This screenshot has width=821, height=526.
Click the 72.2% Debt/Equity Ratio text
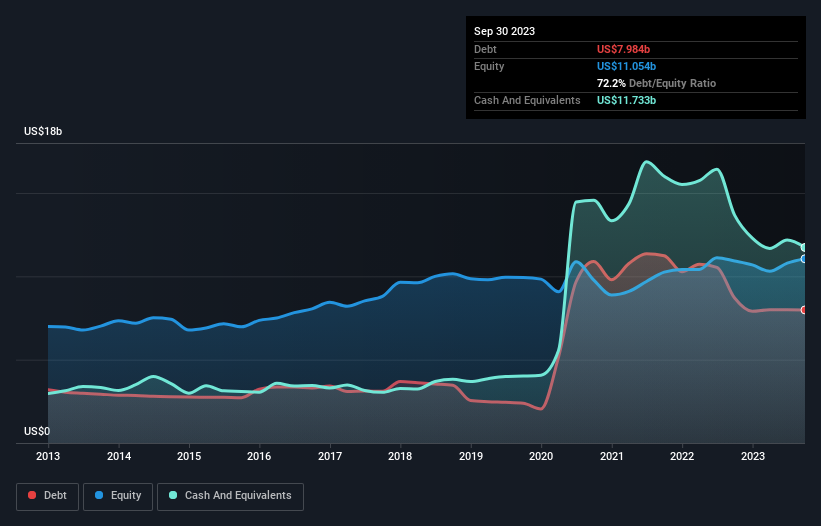tap(656, 83)
